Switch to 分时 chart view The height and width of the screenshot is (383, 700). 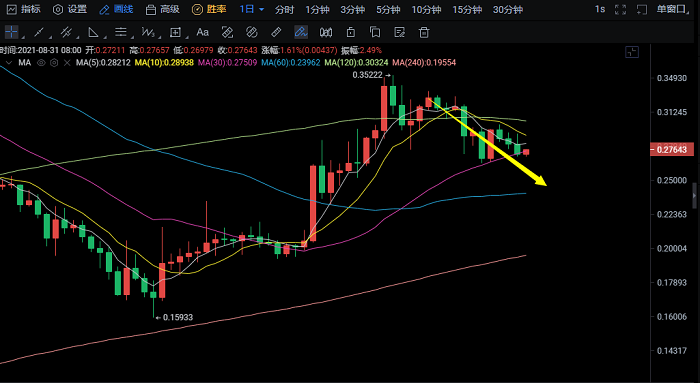tap(284, 9)
